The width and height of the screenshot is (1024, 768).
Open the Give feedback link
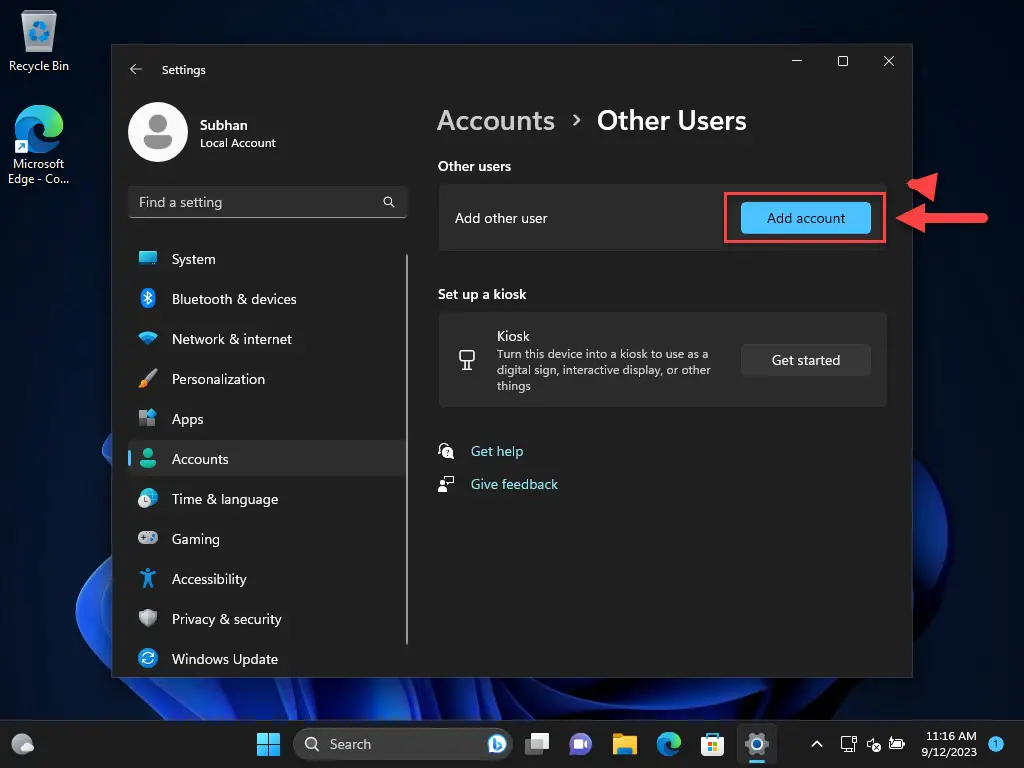tap(514, 484)
